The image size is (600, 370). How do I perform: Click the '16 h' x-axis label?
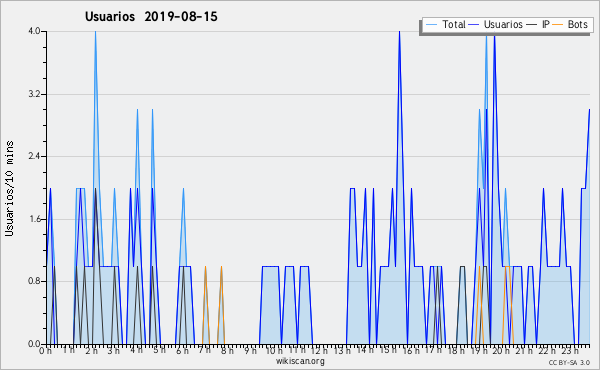tap(410, 350)
